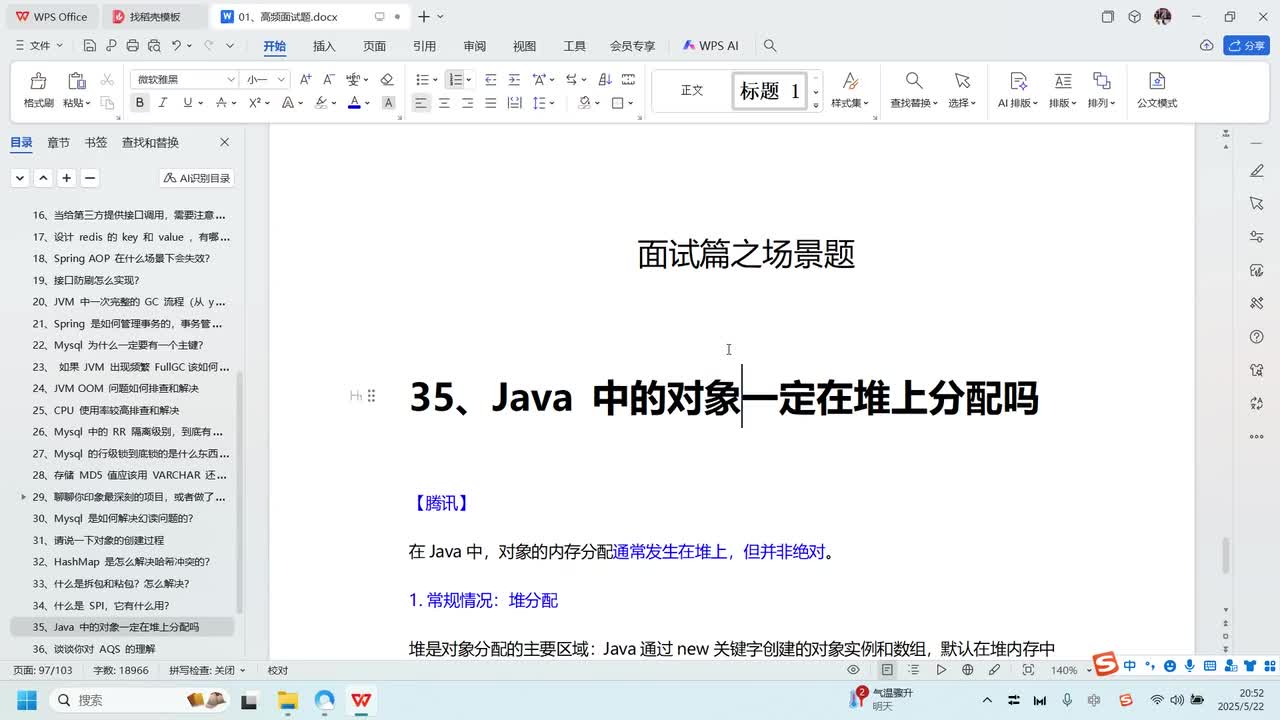Click the text highlight color button

(x=321, y=103)
